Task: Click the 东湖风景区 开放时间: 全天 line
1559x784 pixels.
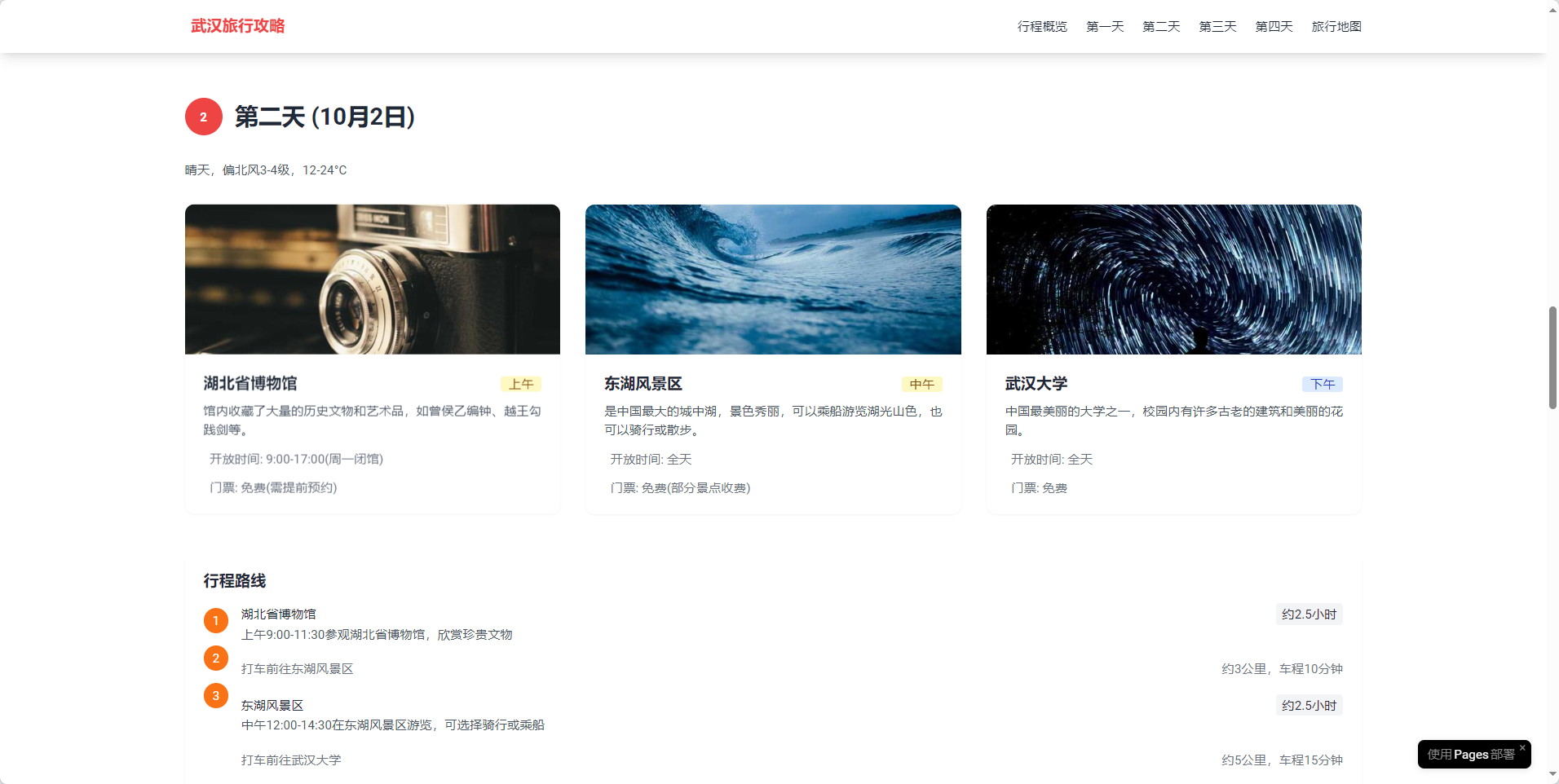Action: click(x=651, y=460)
